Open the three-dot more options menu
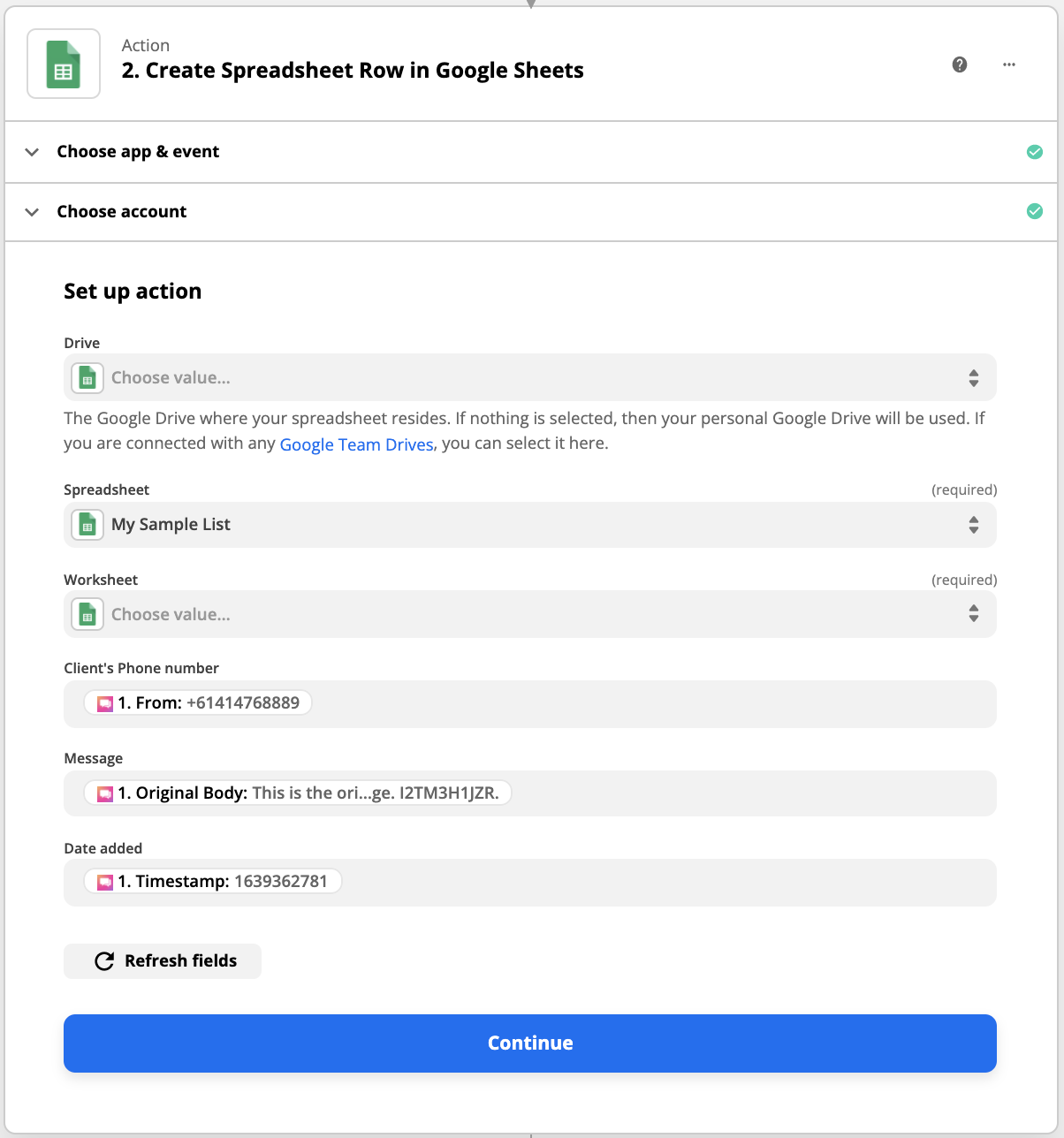 (1009, 64)
